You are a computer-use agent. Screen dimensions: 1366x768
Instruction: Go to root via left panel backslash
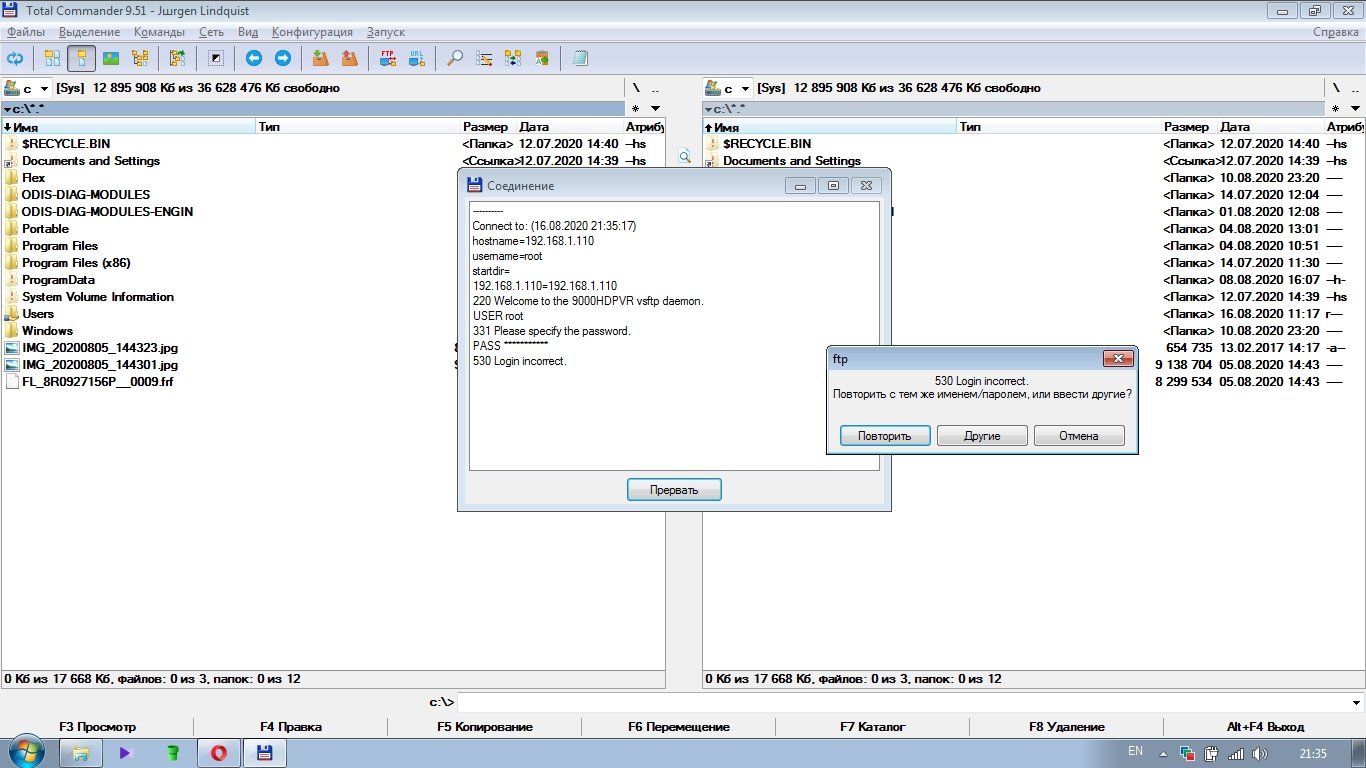(x=635, y=88)
